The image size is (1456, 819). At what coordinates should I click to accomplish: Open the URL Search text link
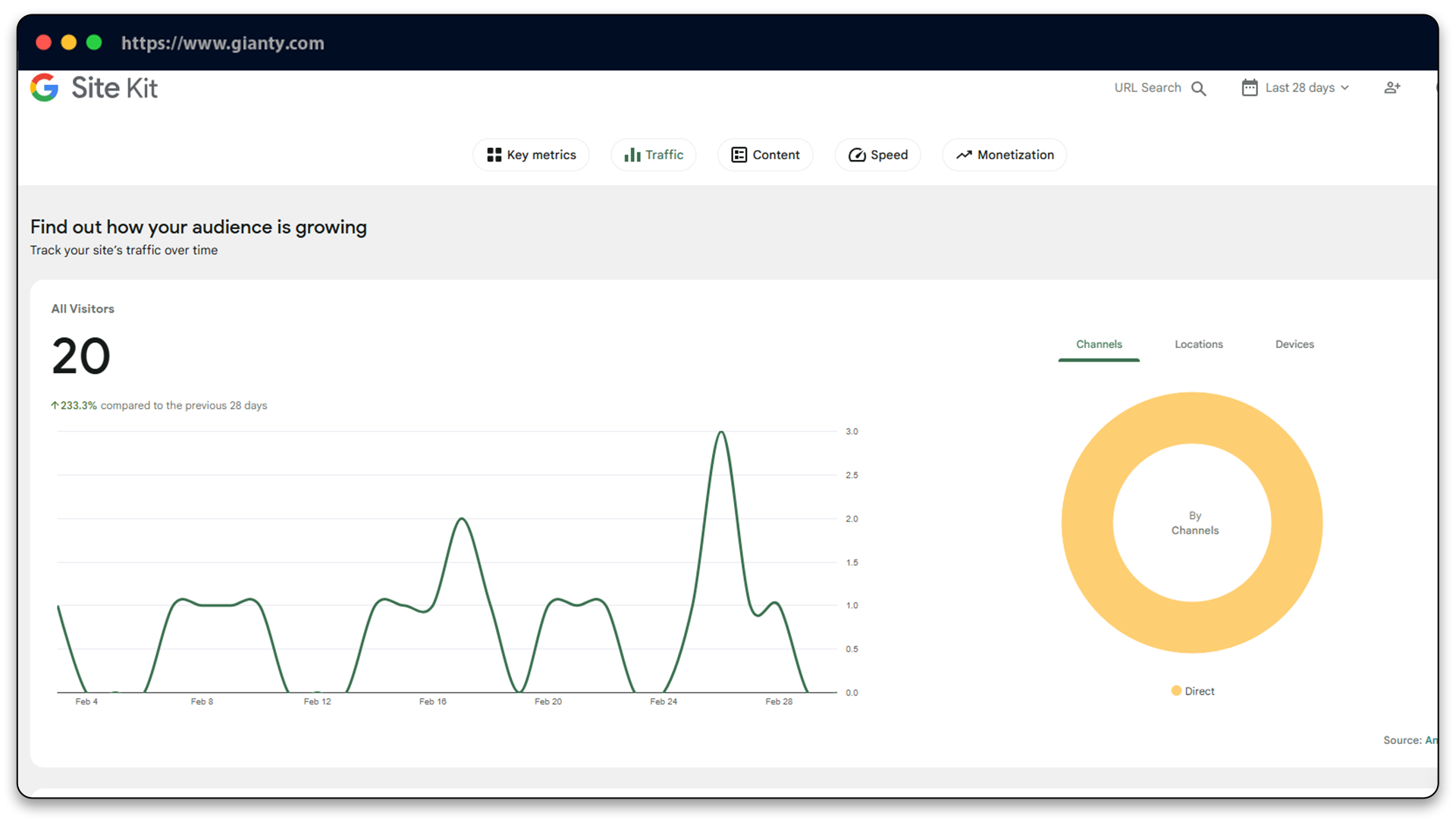click(x=1147, y=88)
